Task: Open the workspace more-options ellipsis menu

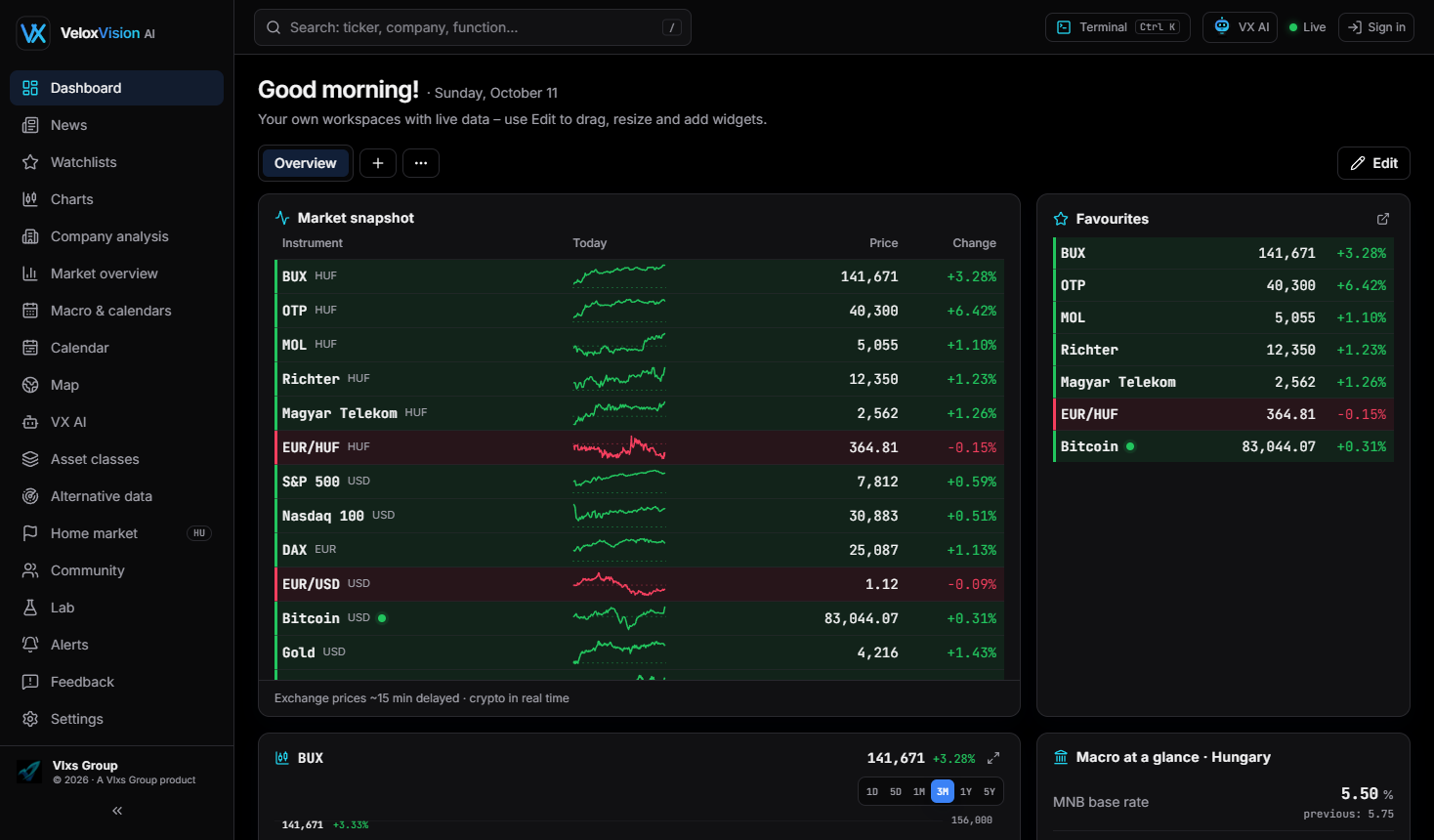Action: [421, 163]
